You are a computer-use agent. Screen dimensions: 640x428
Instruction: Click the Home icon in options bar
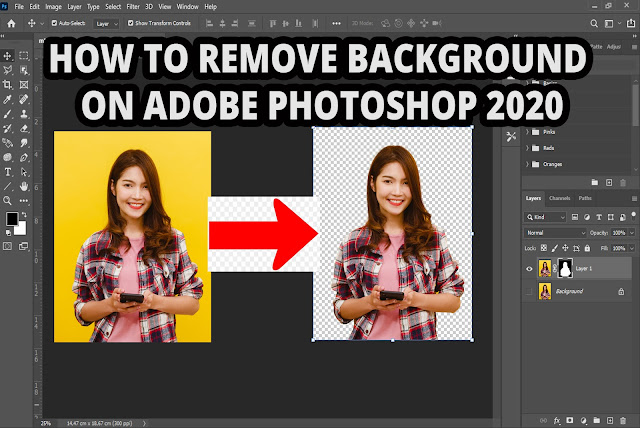tap(11, 23)
